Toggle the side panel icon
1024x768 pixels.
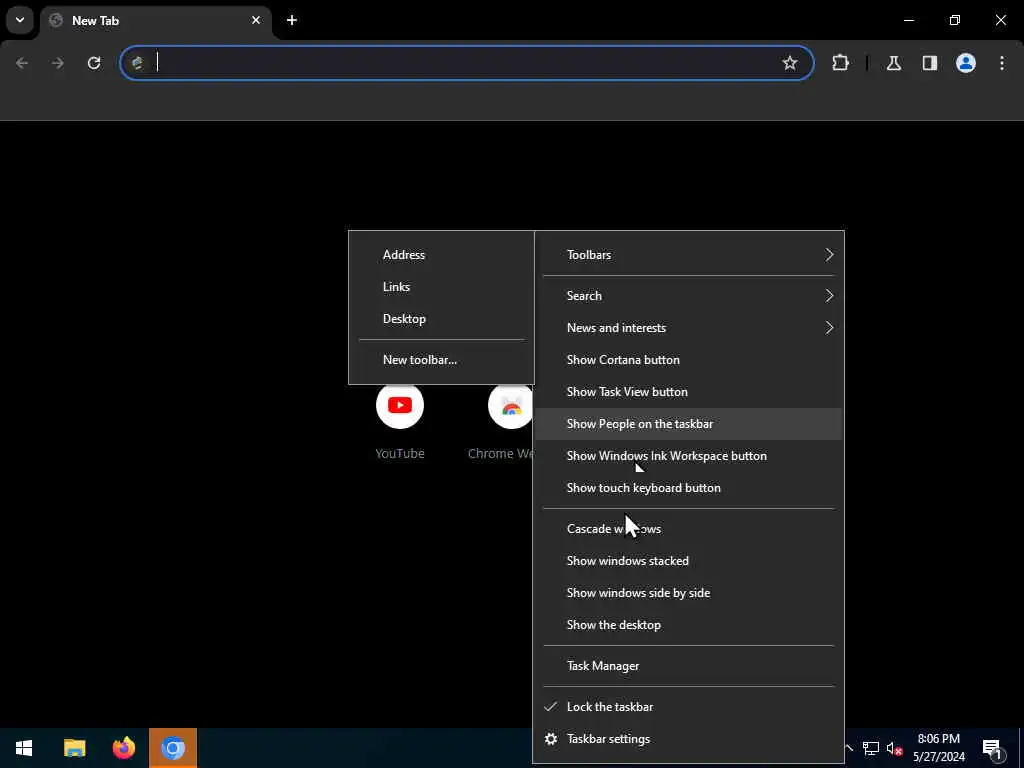tap(929, 63)
